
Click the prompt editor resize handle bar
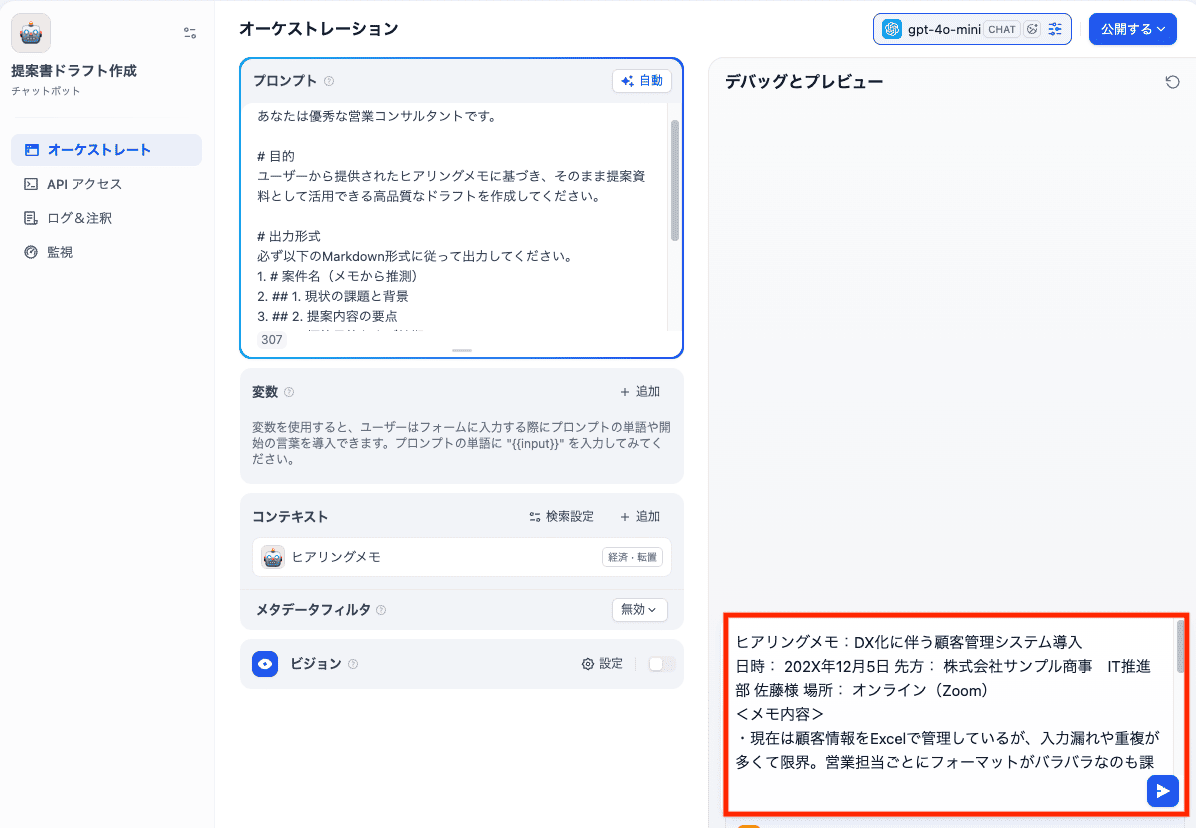[x=461, y=351]
